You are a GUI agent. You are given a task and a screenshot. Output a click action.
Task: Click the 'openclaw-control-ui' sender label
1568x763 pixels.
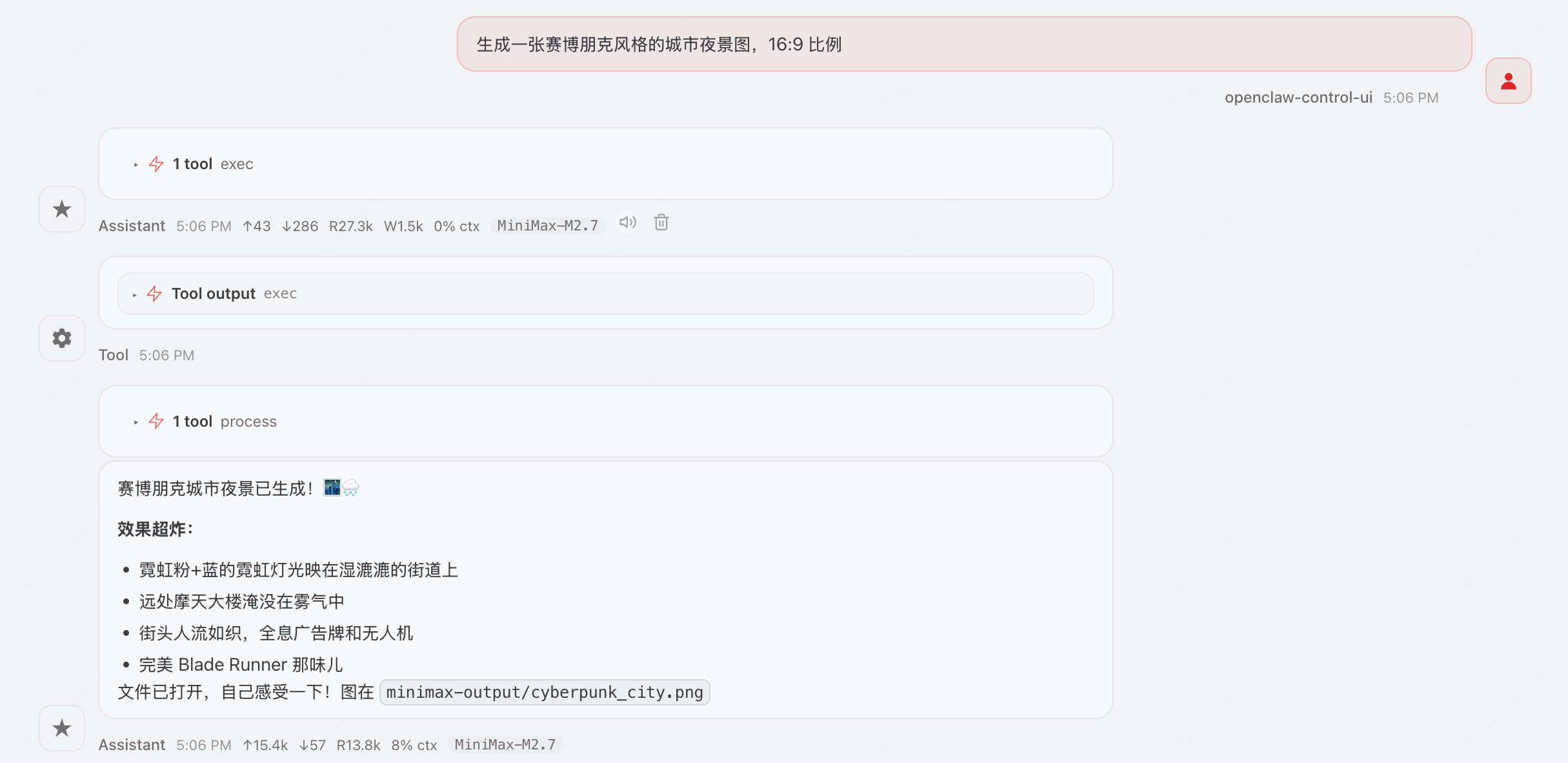(x=1298, y=97)
